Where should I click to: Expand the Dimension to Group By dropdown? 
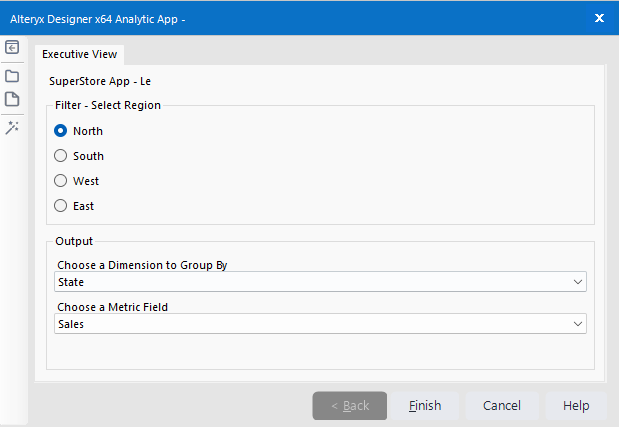[320, 282]
